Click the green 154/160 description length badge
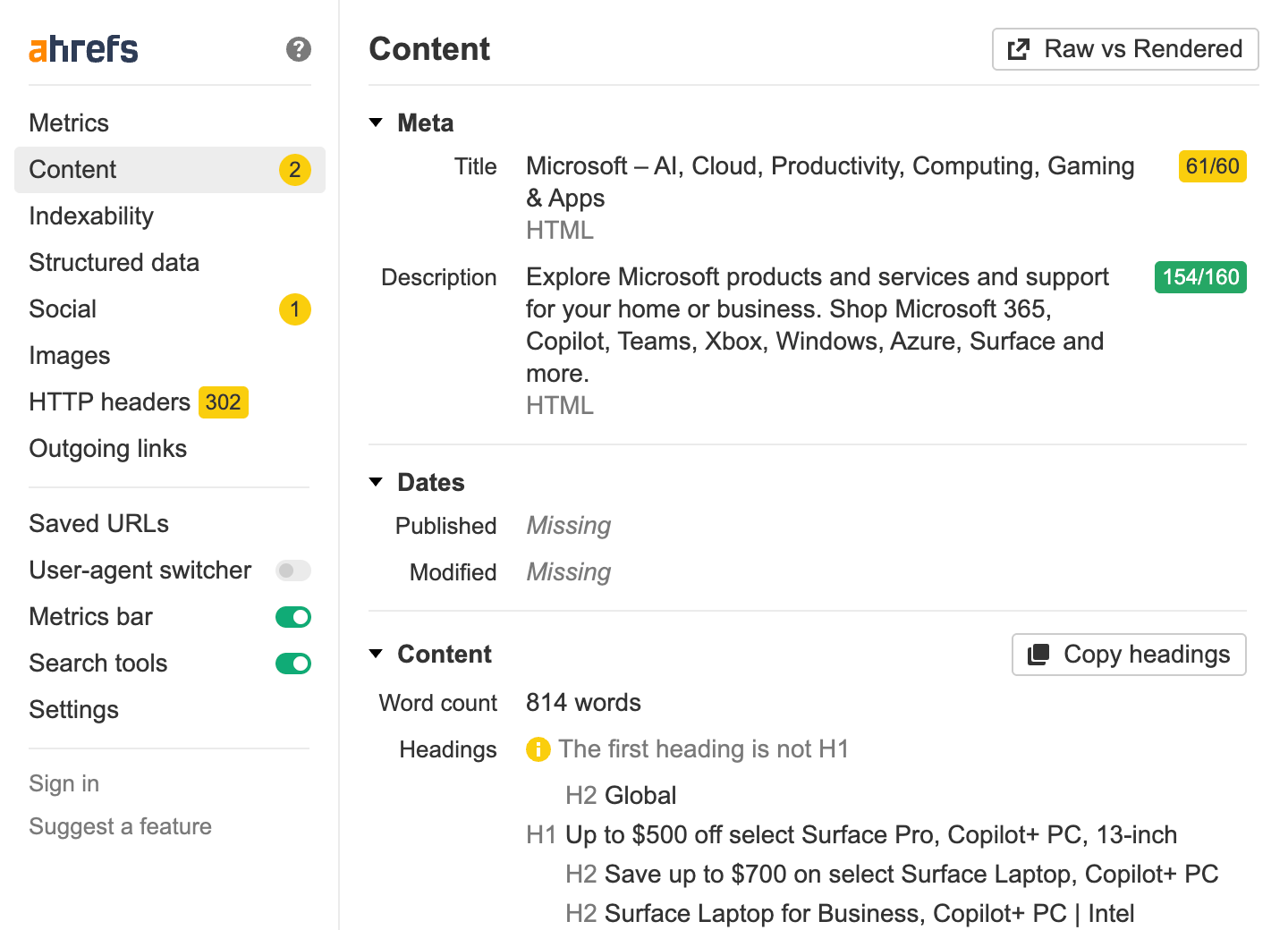This screenshot has width=1288, height=930. (1199, 277)
